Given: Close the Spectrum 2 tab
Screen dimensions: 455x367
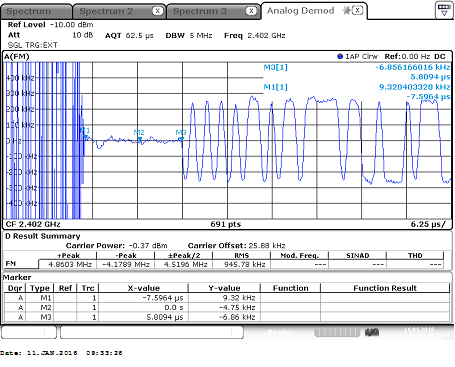Looking at the screenshot, I should click(158, 11).
